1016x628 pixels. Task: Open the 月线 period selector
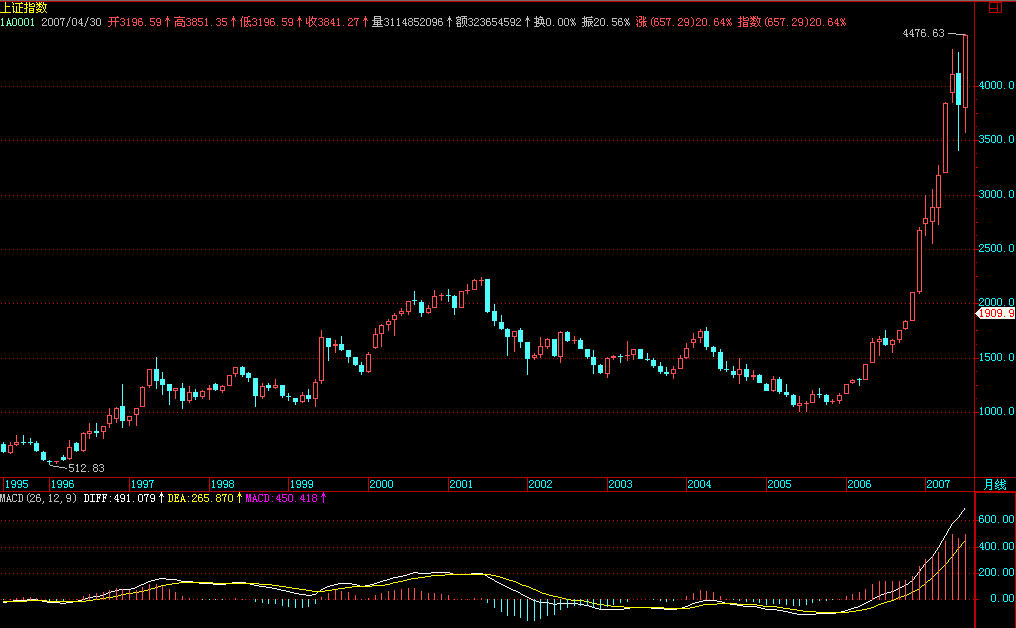coord(994,484)
